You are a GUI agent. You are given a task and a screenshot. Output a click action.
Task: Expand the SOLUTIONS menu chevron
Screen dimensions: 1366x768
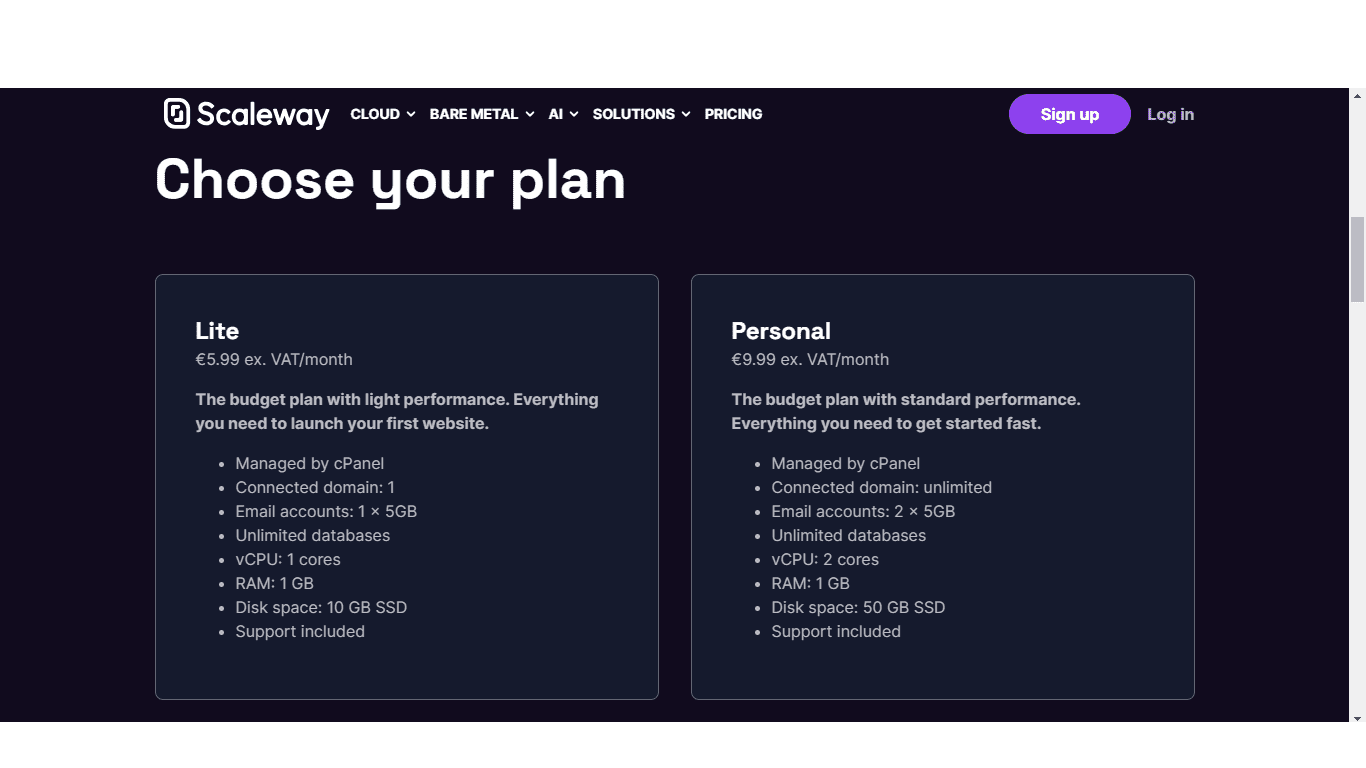(x=686, y=115)
